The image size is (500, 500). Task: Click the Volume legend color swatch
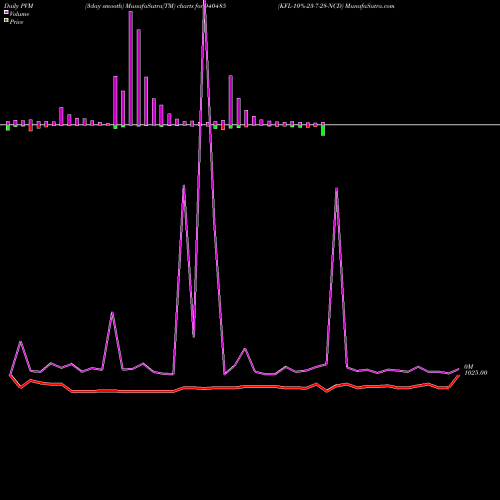coord(6,12)
